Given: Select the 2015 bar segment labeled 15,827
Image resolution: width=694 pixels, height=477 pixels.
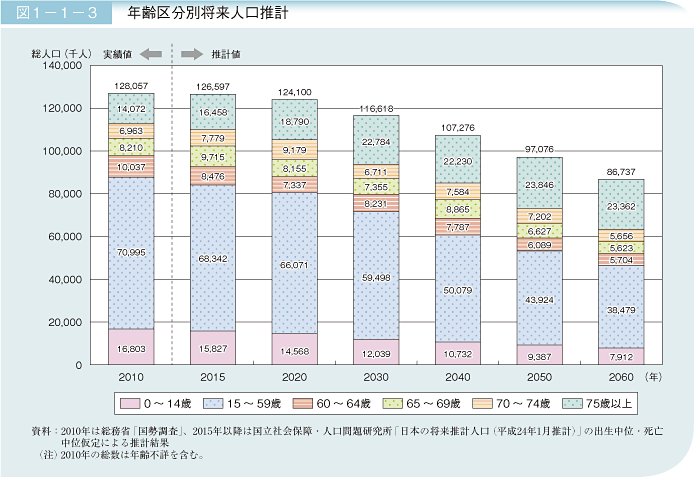Looking at the screenshot, I should (x=212, y=347).
